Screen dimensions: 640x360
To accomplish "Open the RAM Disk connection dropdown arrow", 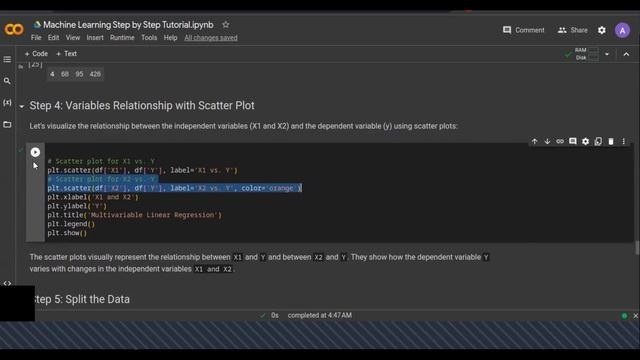I will (607, 54).
